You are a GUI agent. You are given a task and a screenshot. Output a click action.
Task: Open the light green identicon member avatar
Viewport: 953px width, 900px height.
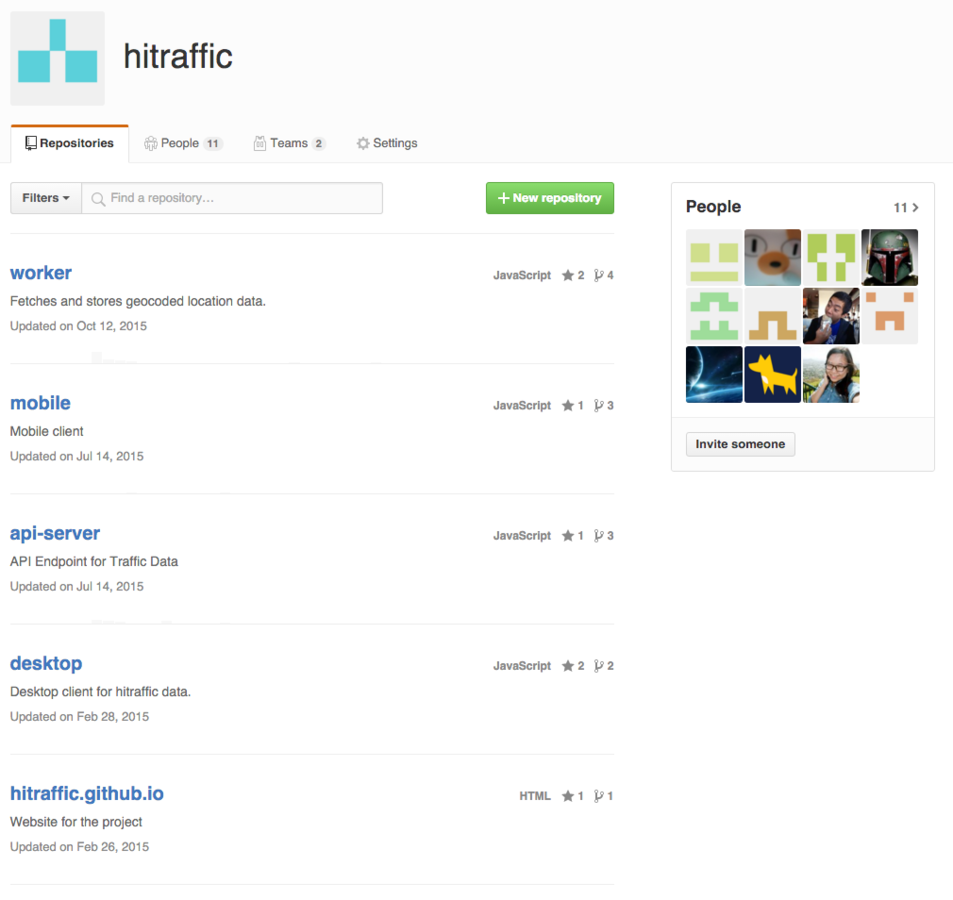pyautogui.click(x=714, y=316)
